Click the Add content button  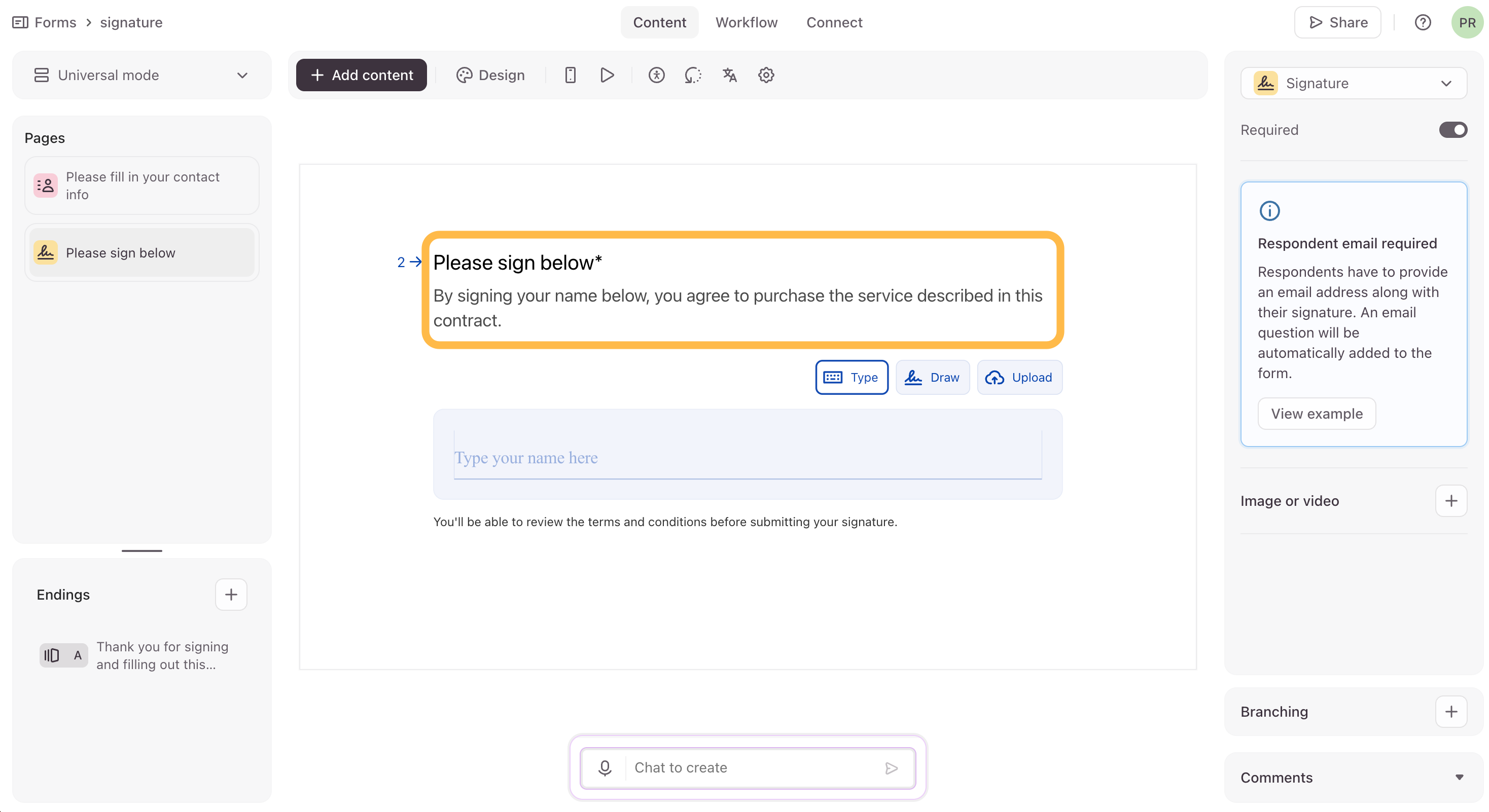(361, 75)
